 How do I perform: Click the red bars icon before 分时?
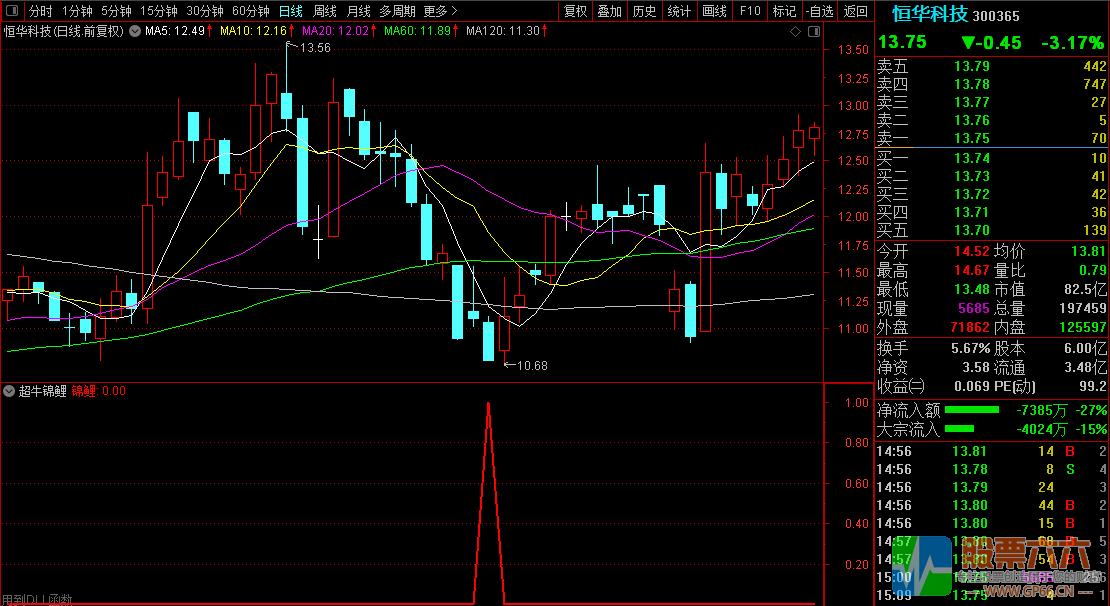[x=11, y=11]
